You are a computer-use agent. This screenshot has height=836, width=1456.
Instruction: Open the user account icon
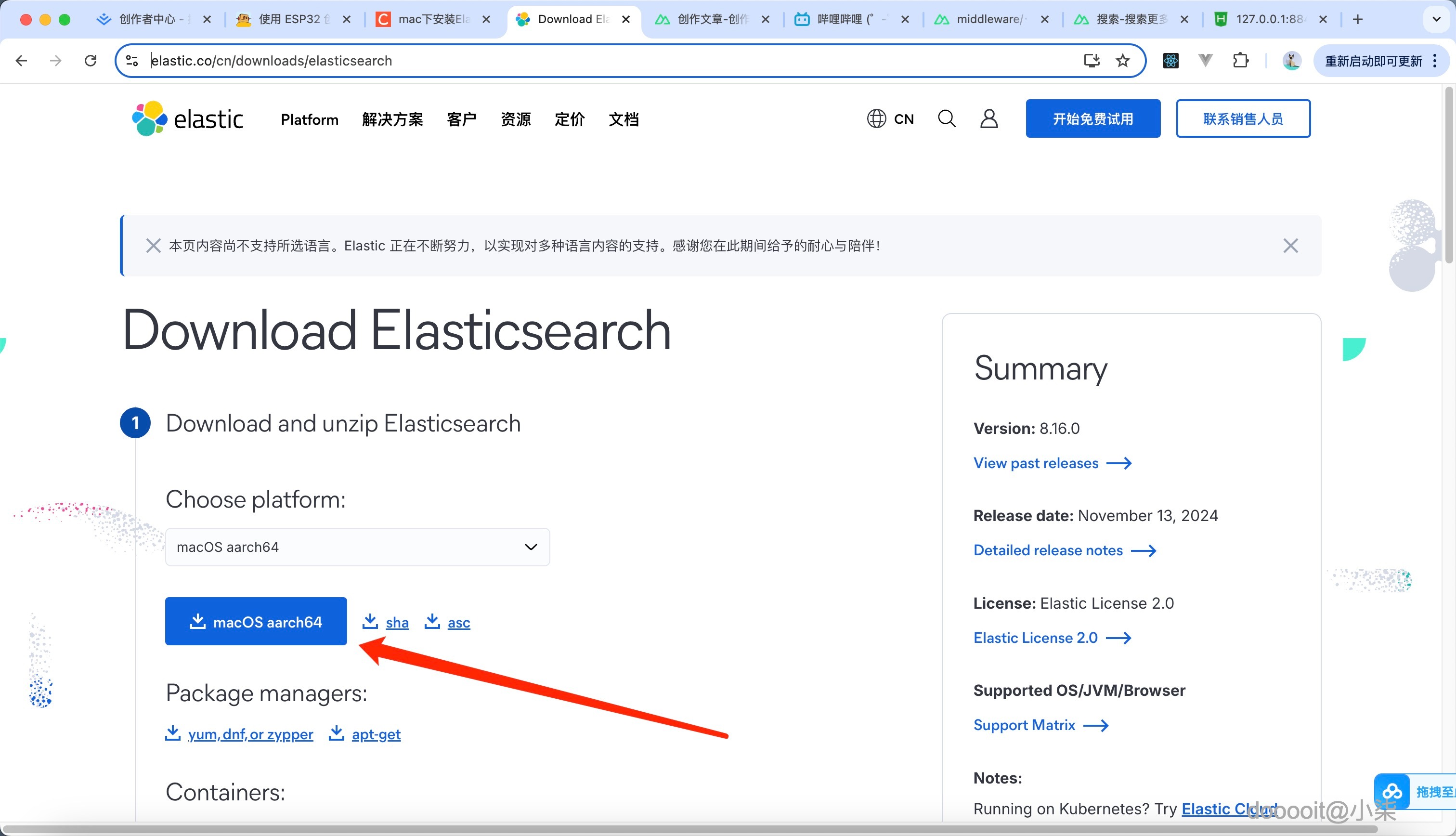(x=988, y=119)
